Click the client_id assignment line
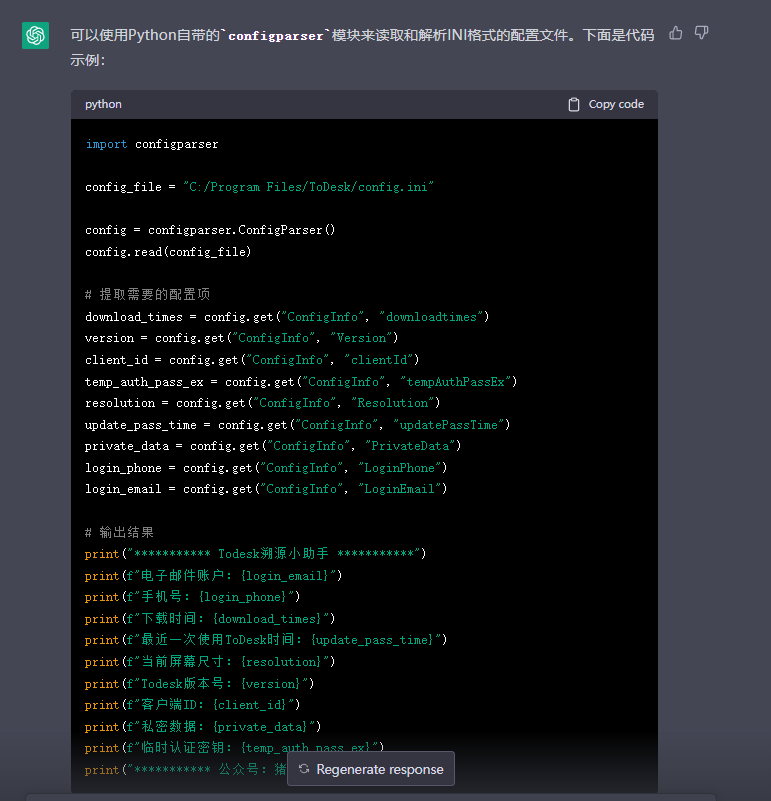Viewport: 771px width, 801px height. point(252,360)
